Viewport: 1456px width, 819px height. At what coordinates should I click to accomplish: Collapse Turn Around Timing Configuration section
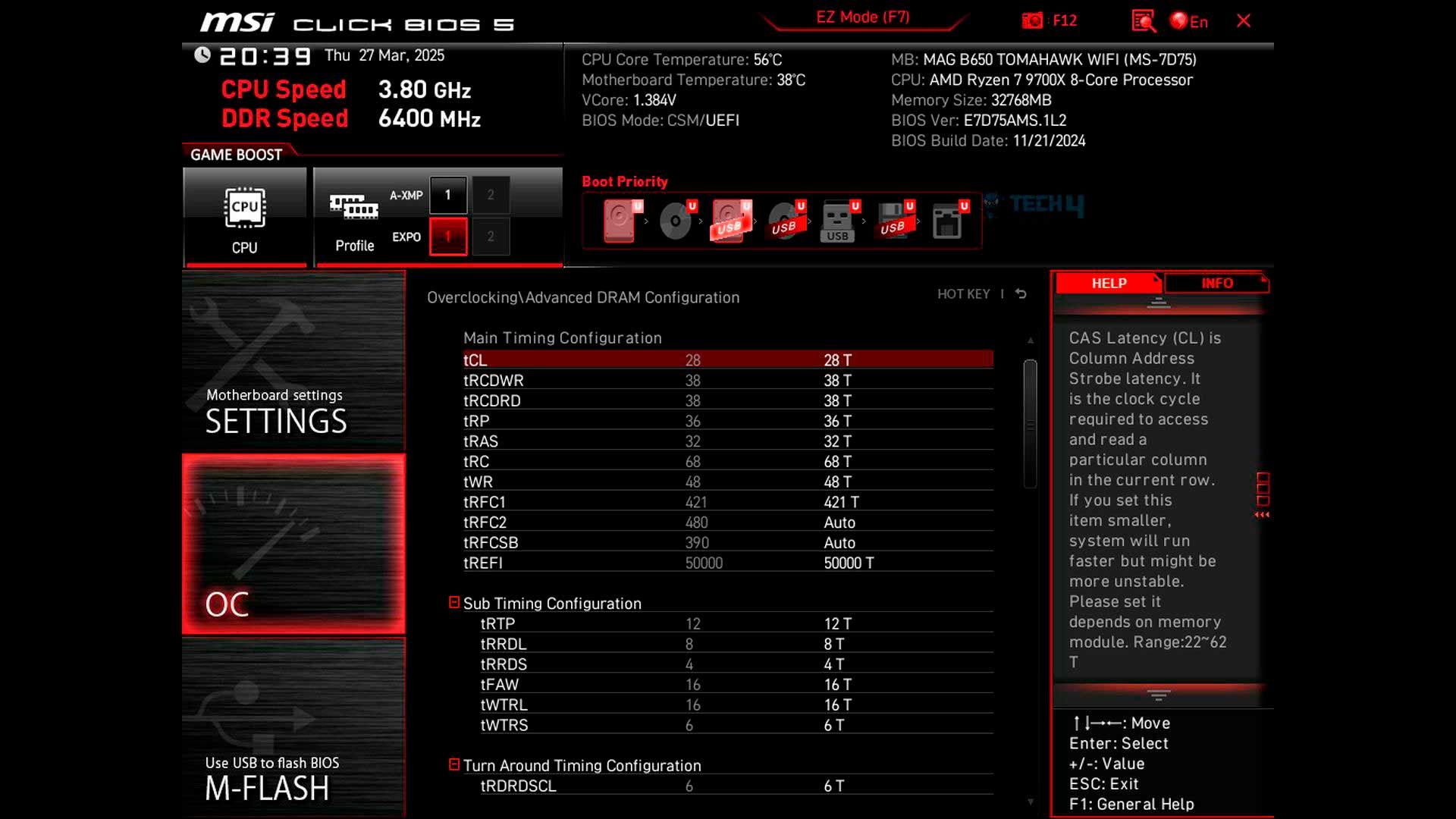454,765
